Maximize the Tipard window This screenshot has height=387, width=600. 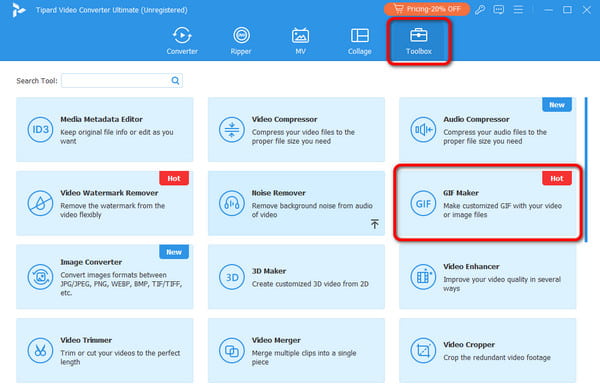567,10
